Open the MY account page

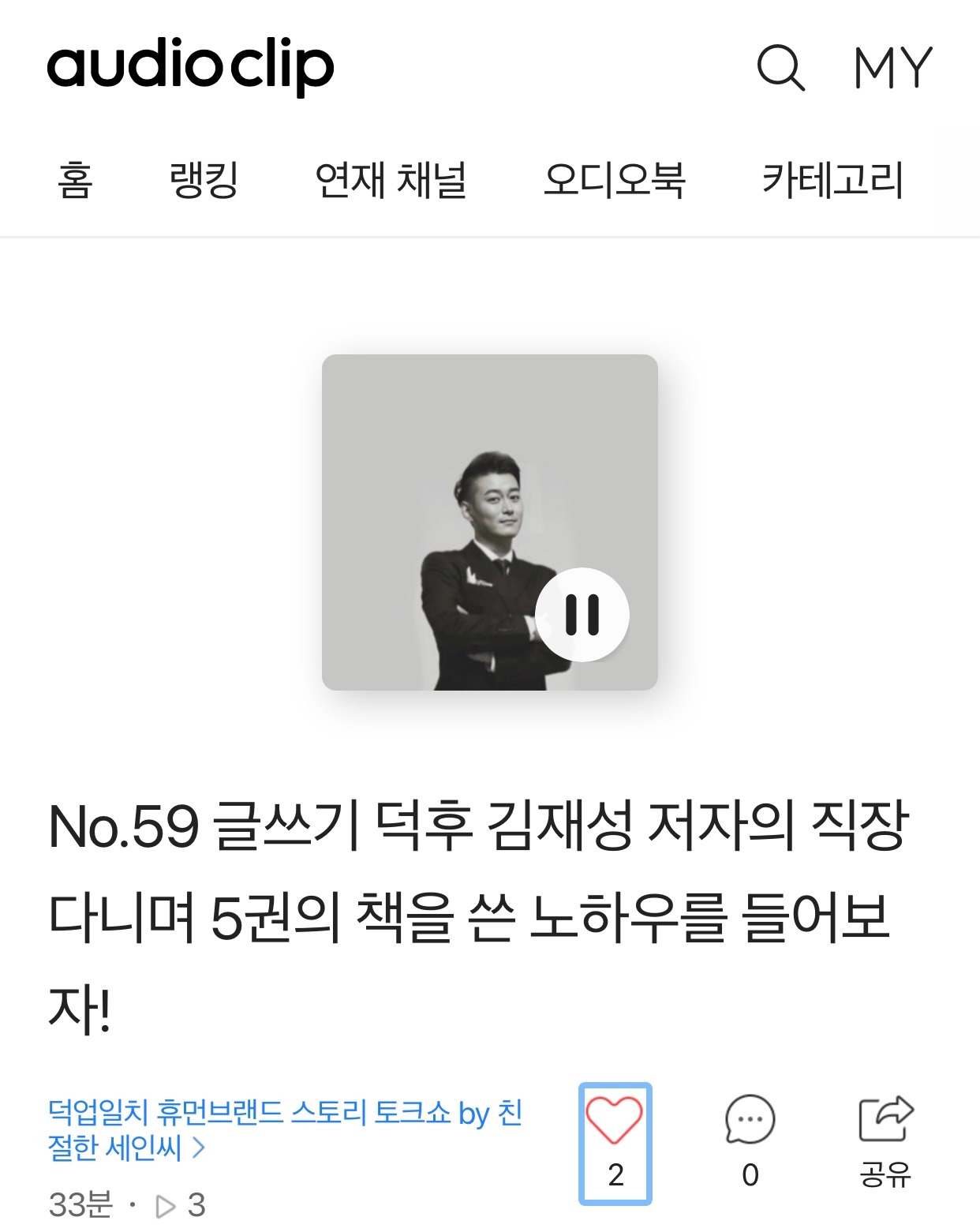click(x=893, y=68)
